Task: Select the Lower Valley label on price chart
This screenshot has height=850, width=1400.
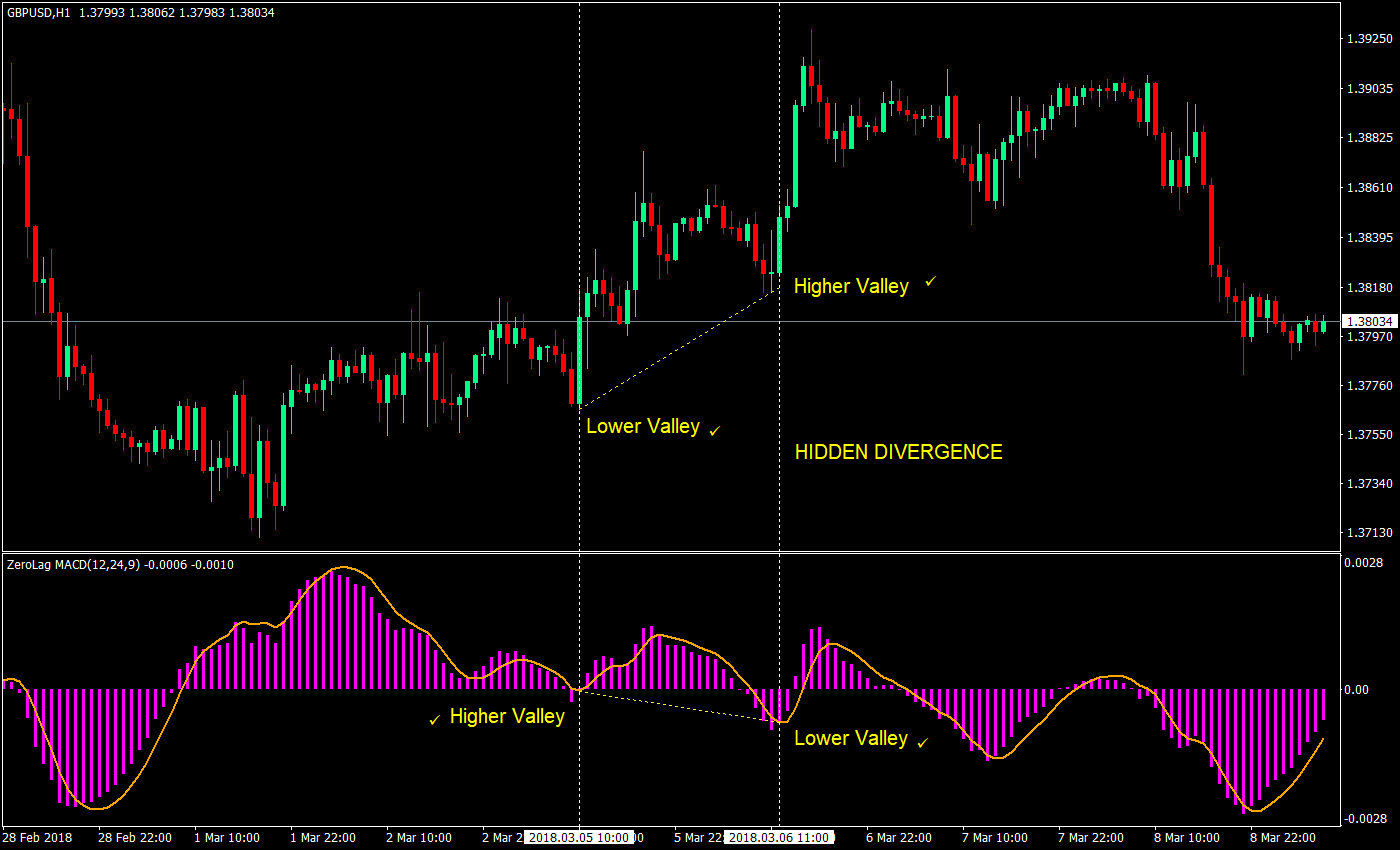Action: point(643,426)
